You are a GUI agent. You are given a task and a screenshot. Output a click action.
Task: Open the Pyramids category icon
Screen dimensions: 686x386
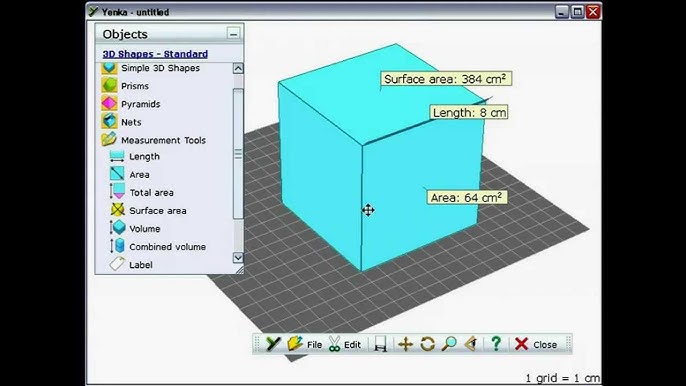(x=109, y=103)
